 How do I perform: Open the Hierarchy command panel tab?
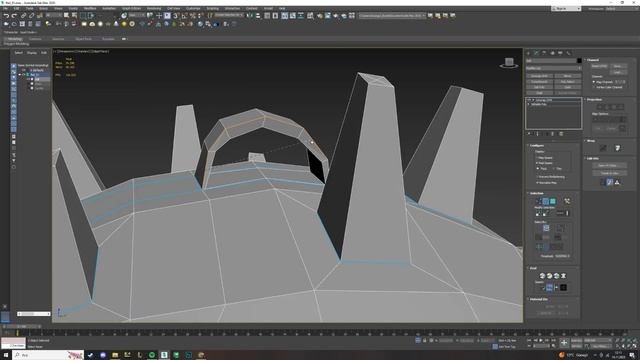click(x=544, y=53)
